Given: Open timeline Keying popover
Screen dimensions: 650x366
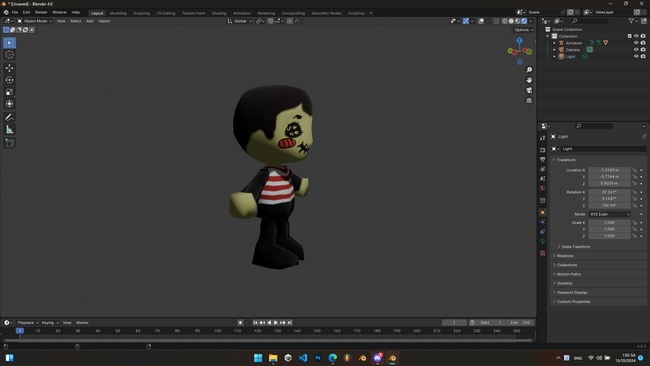Looking at the screenshot, I should point(50,322).
